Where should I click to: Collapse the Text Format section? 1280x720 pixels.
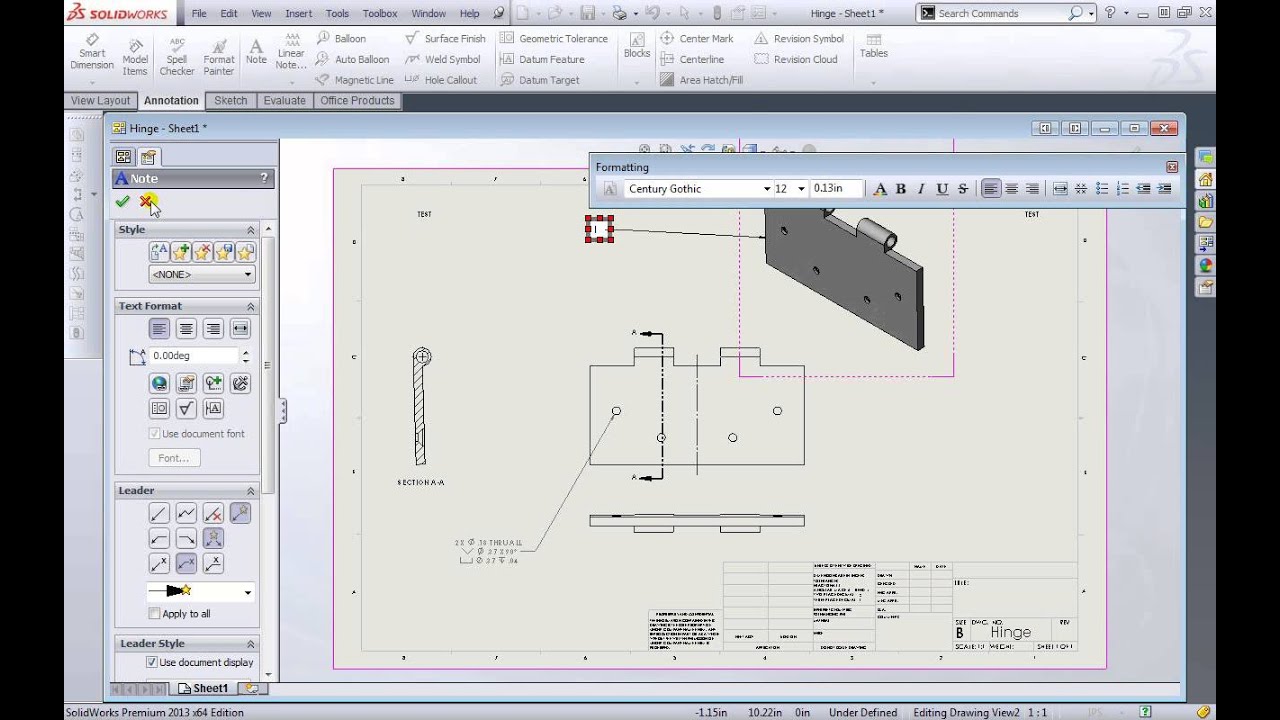(251, 306)
